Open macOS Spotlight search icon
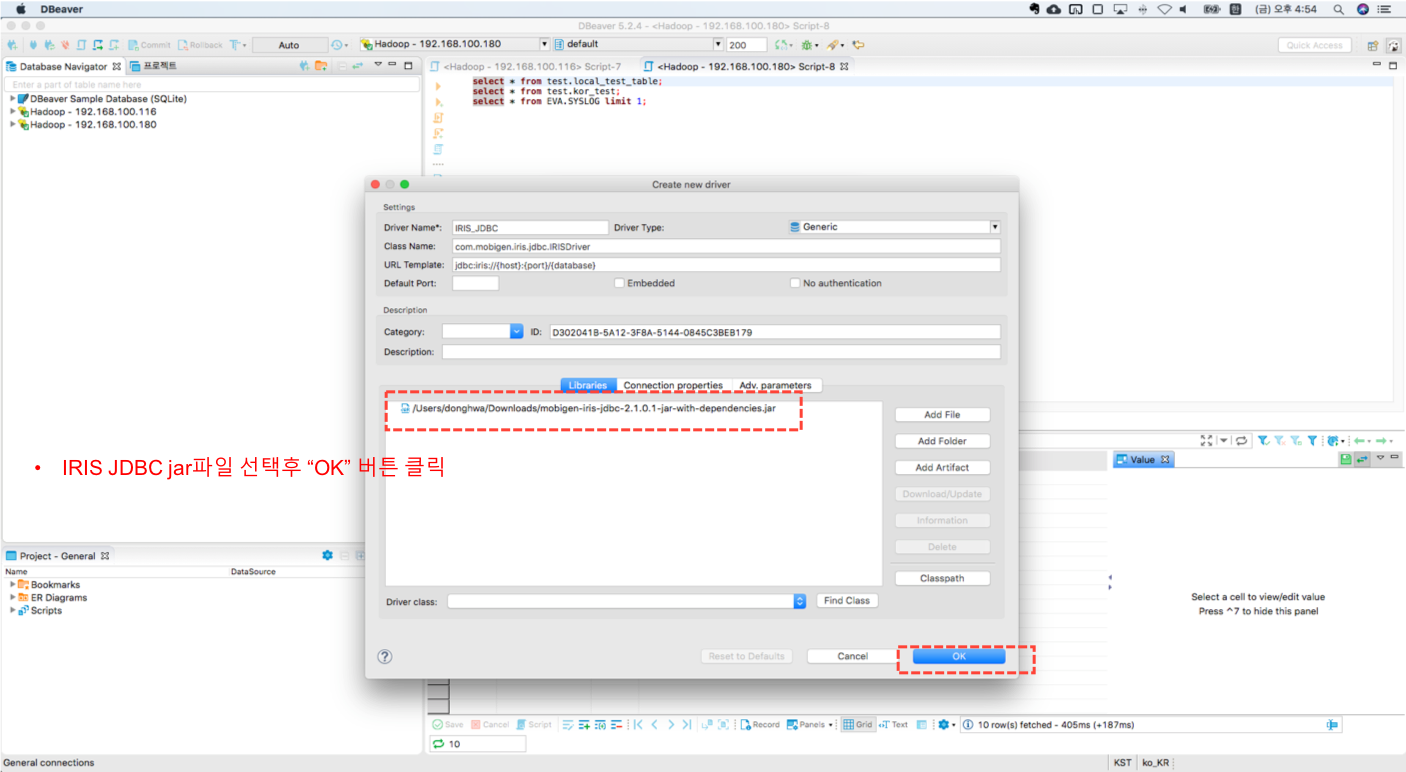Viewport: 1406px width, 772px height. coord(1339,9)
